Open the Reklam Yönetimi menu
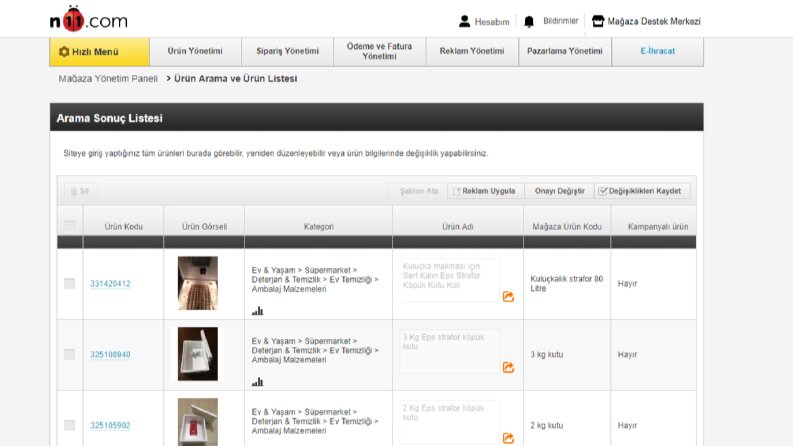The image size is (793, 446). click(472, 52)
